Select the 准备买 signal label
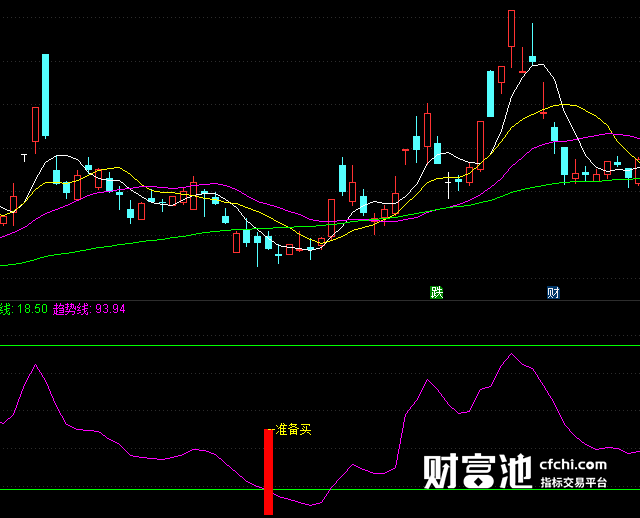Viewport: 640px width, 518px height. (x=293, y=429)
